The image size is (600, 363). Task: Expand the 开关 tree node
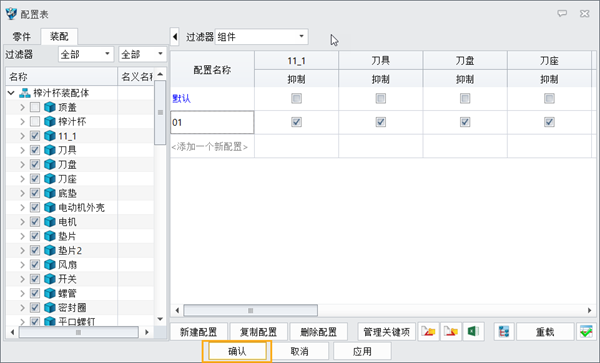[x=22, y=279]
